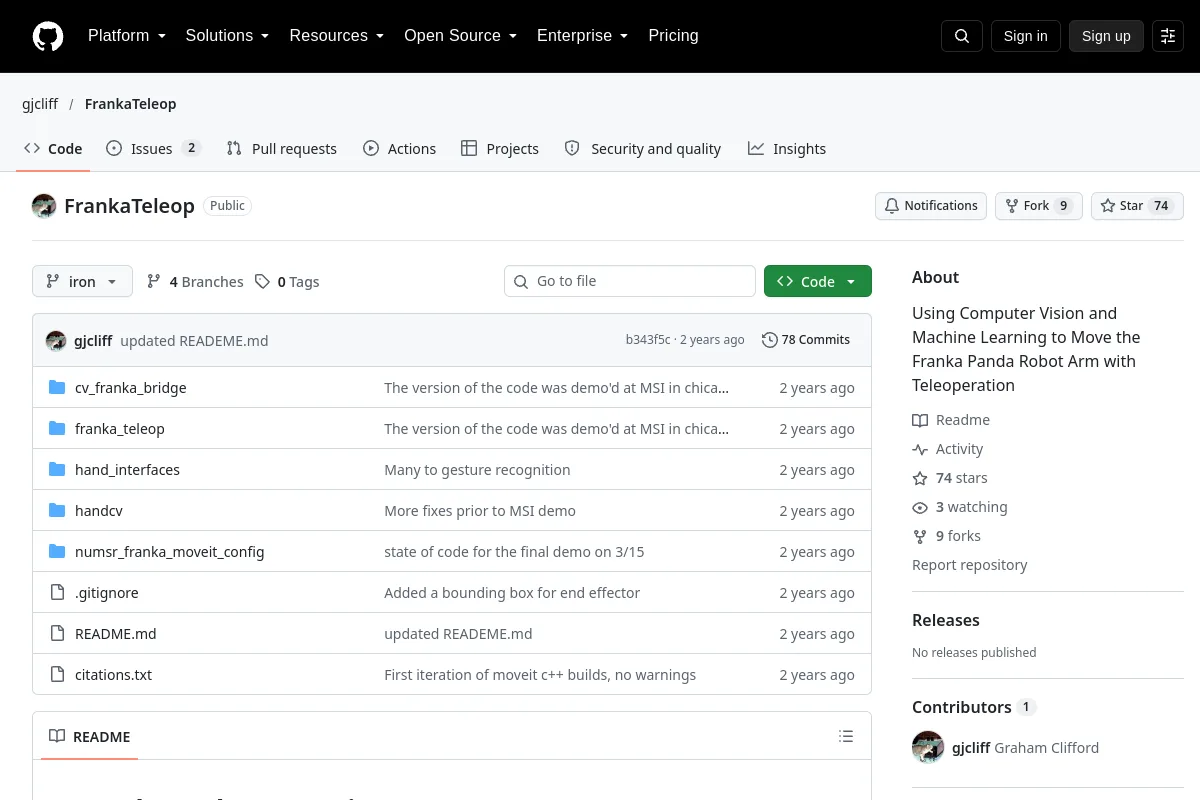Open 'Added a bounding box for end effector' commit
Viewport: 1200px width, 800px height.
[512, 593]
